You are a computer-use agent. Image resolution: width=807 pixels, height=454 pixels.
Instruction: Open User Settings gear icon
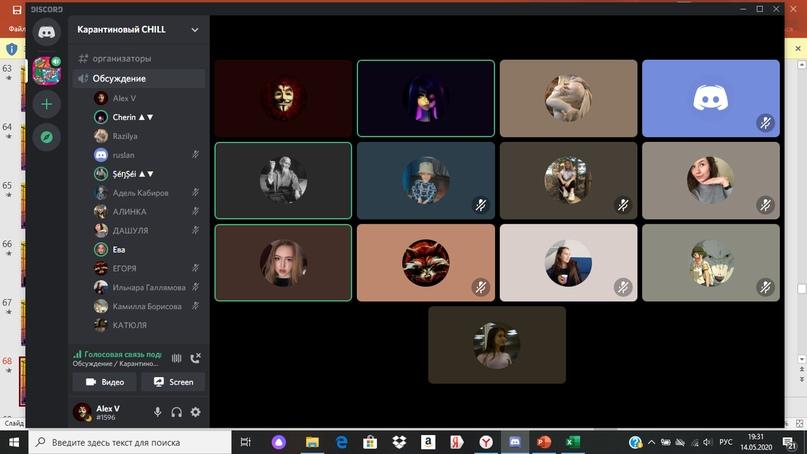(195, 412)
